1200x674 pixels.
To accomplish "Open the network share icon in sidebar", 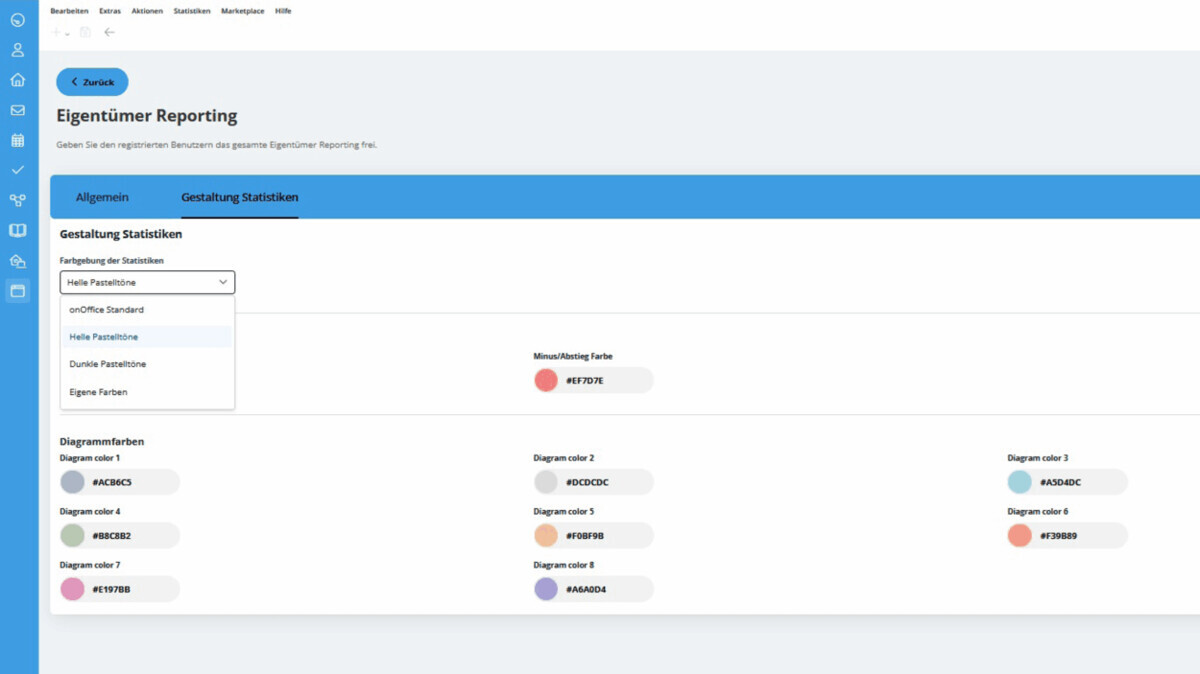I will (x=16, y=200).
